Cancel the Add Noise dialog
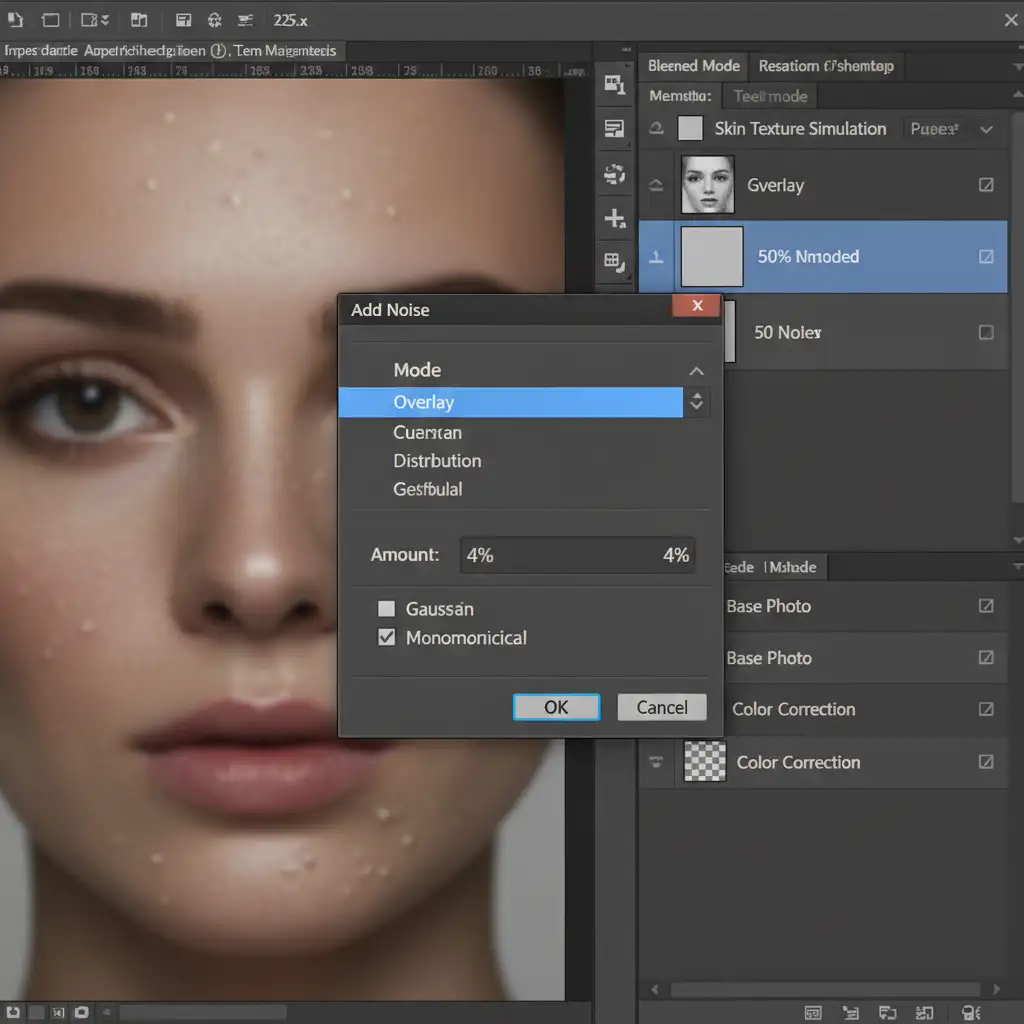The height and width of the screenshot is (1024, 1024). (x=662, y=707)
